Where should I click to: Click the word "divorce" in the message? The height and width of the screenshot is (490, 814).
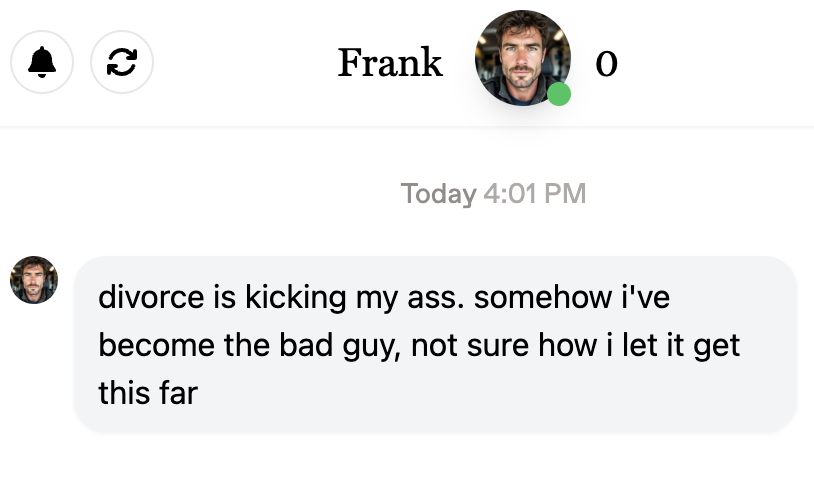[x=151, y=297]
